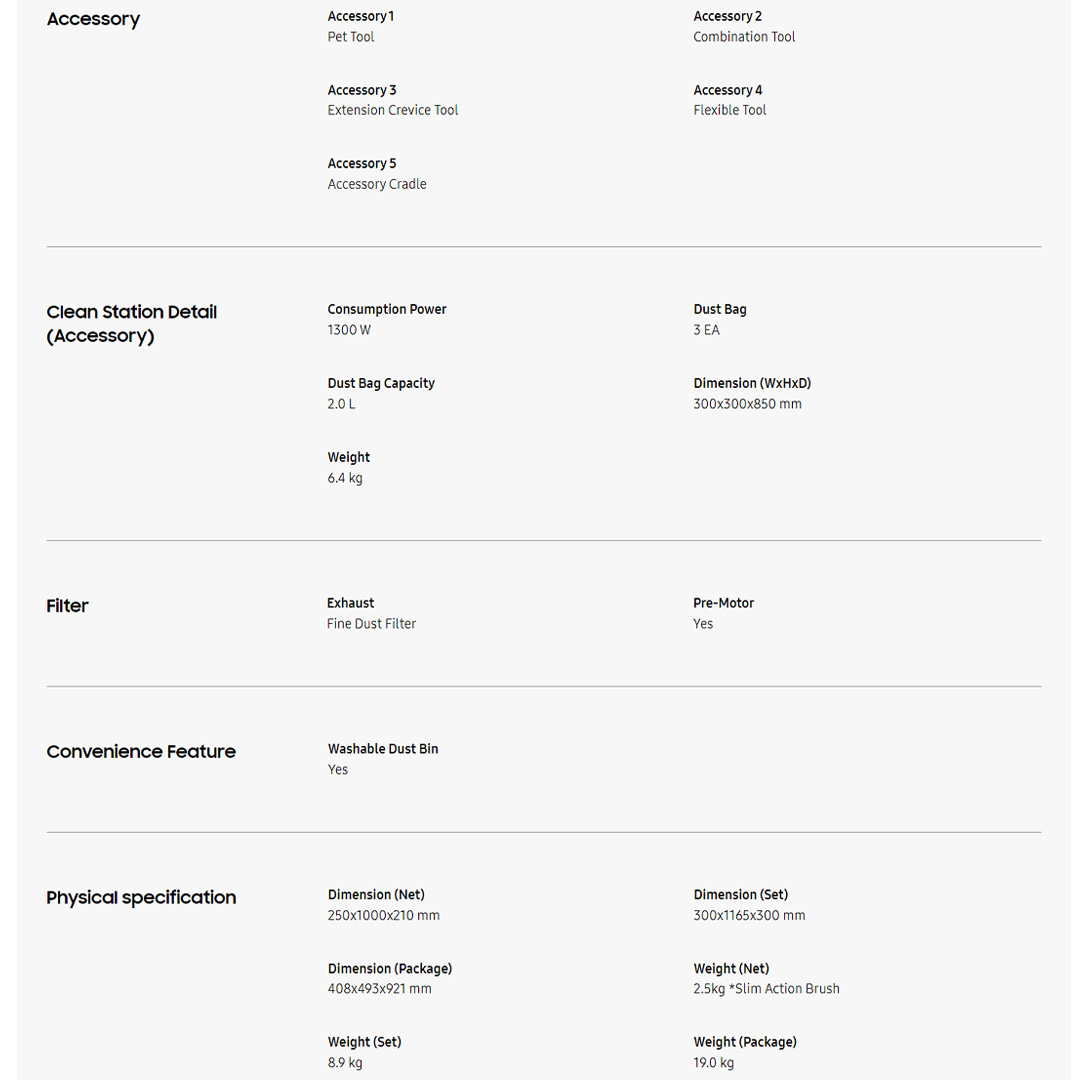
Task: Select the Dust Bag Capacity label
Action: (x=381, y=383)
